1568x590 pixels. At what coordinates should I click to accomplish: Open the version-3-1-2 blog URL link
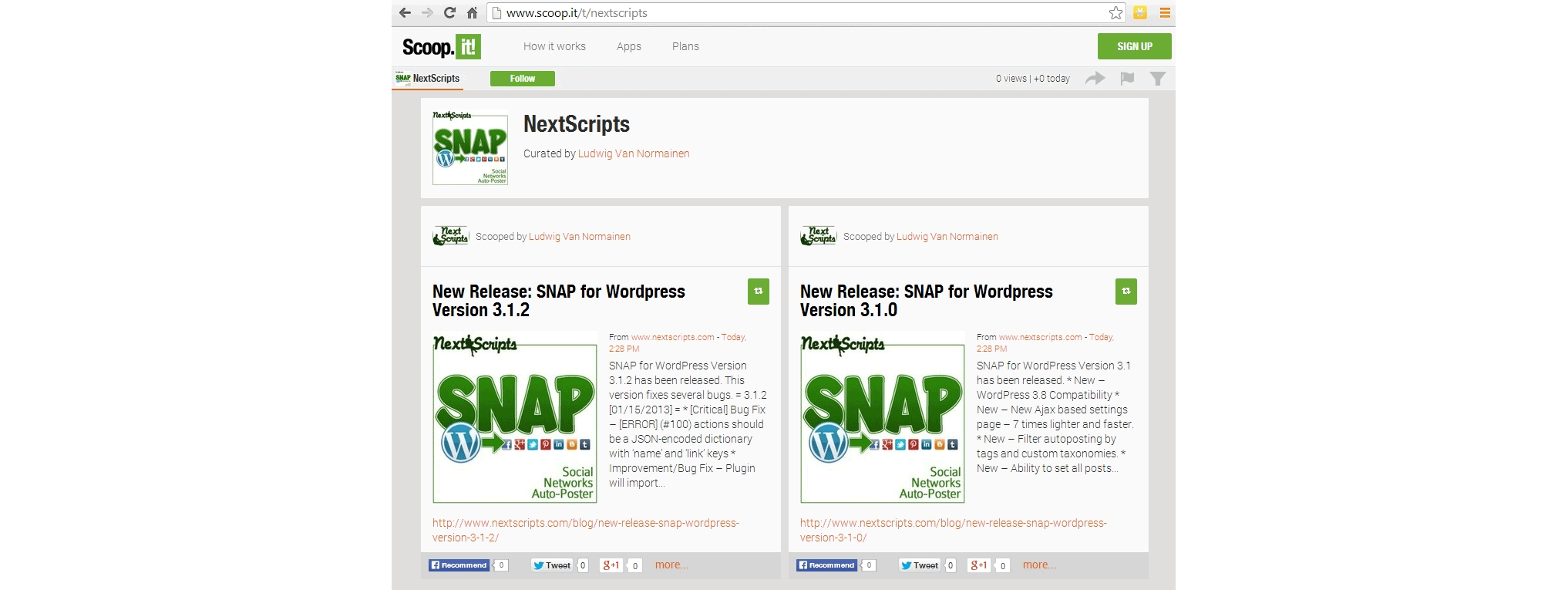click(x=586, y=531)
